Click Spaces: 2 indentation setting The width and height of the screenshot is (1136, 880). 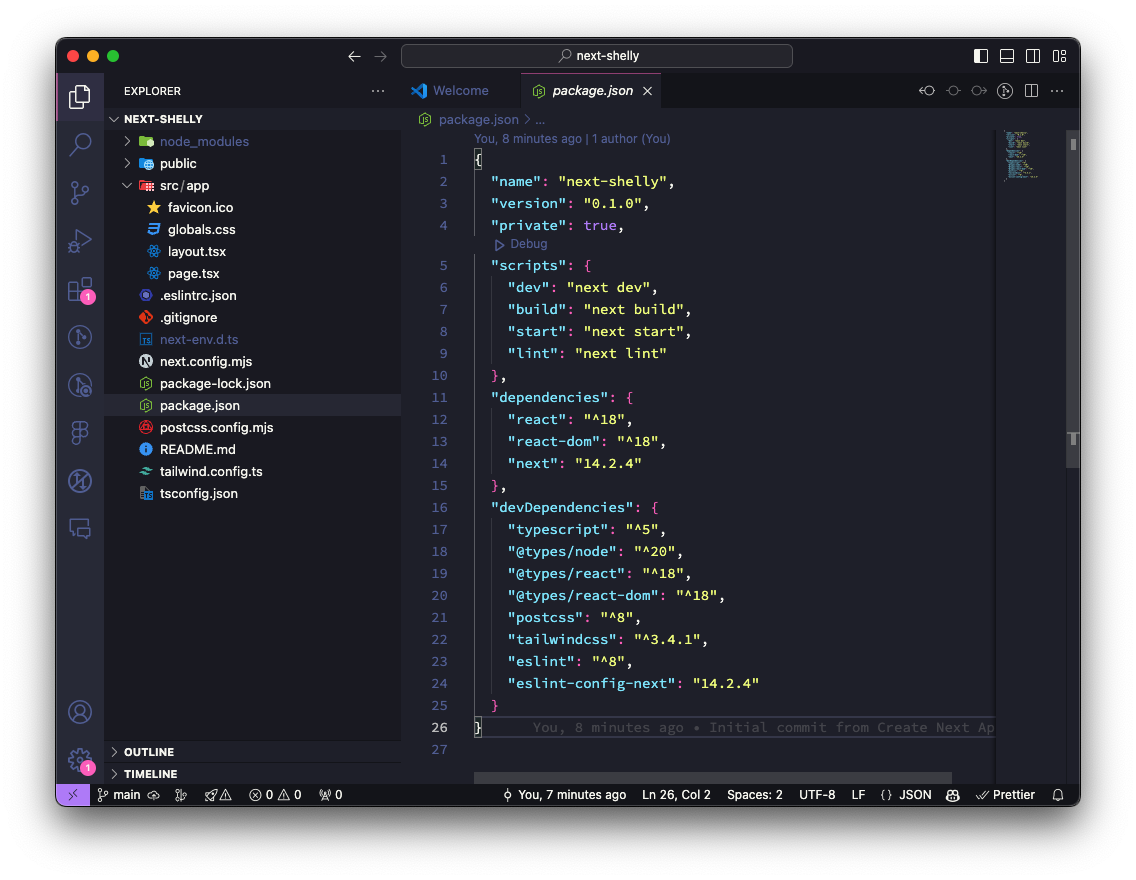pos(755,795)
